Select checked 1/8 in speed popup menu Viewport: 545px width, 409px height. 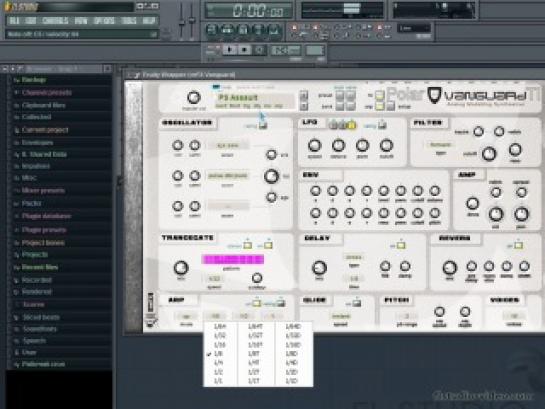tap(219, 354)
